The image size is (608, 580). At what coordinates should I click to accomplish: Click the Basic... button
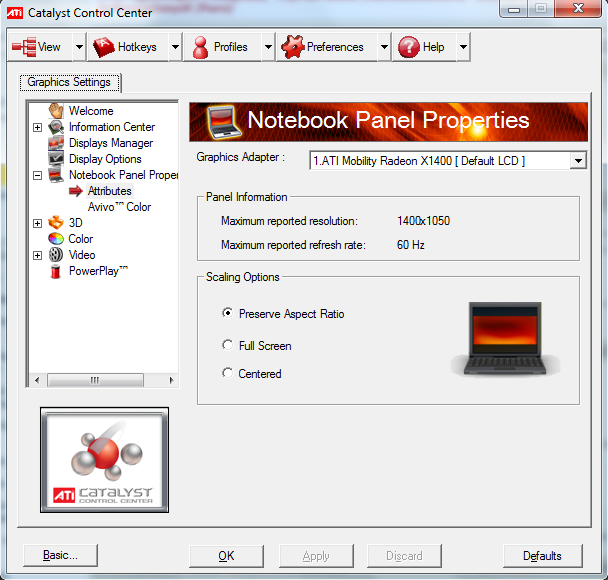(x=60, y=555)
